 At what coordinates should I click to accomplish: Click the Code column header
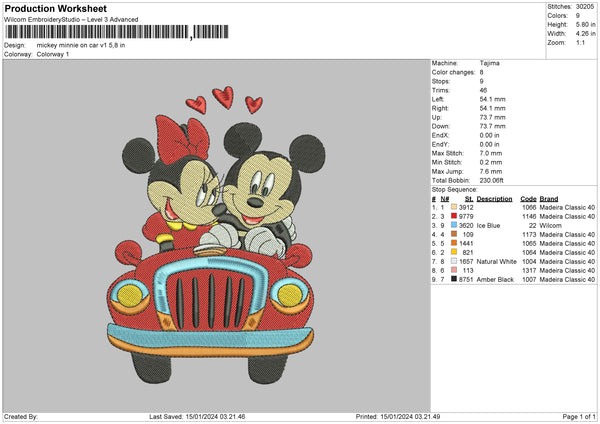pos(528,198)
